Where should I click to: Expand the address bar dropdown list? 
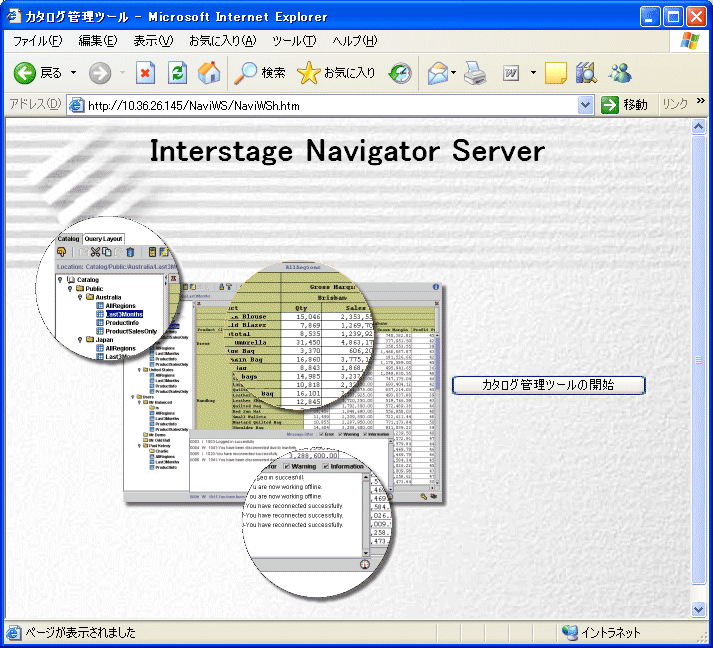point(585,105)
